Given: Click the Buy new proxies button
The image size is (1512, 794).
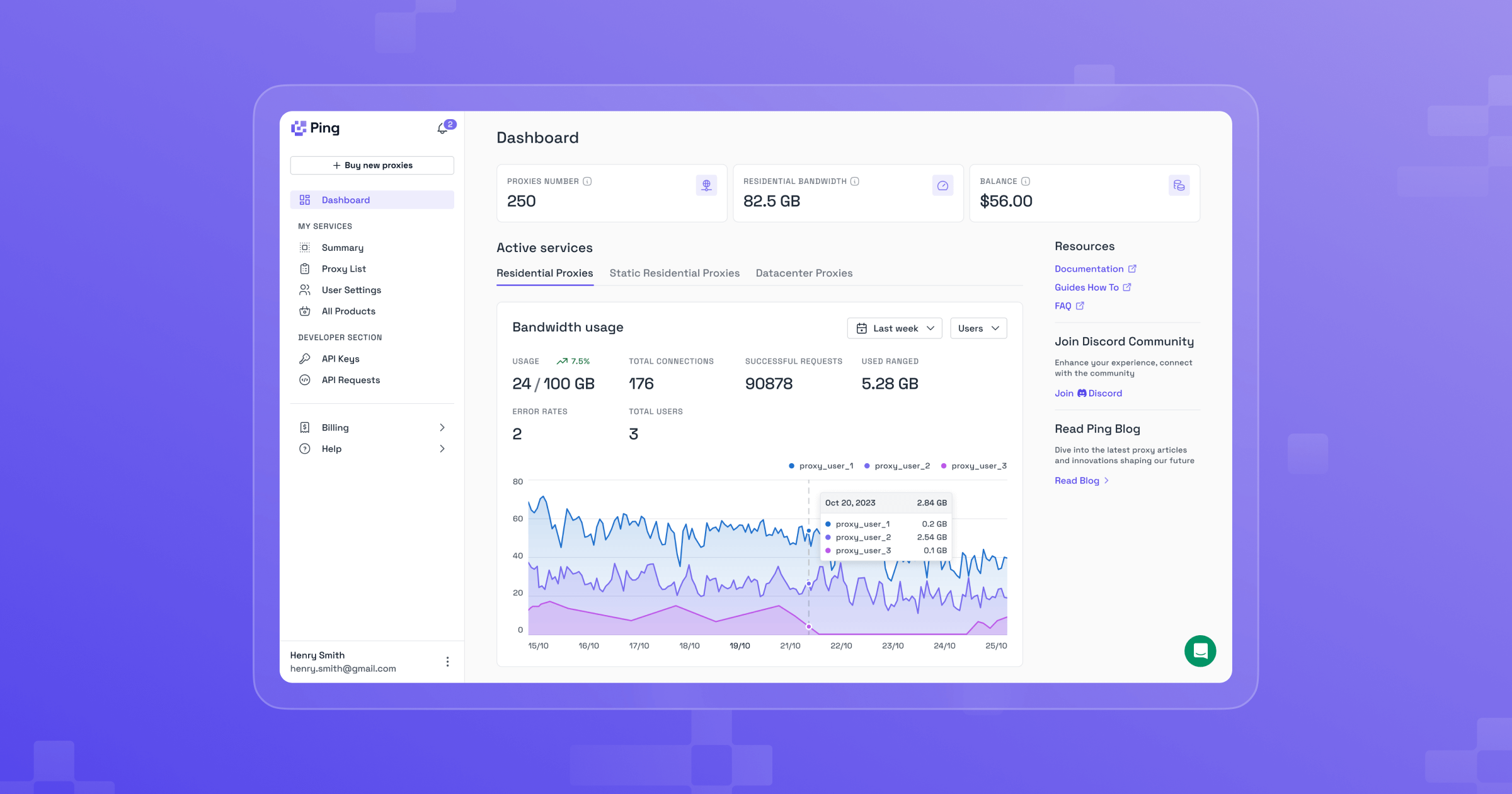Looking at the screenshot, I should tap(372, 164).
